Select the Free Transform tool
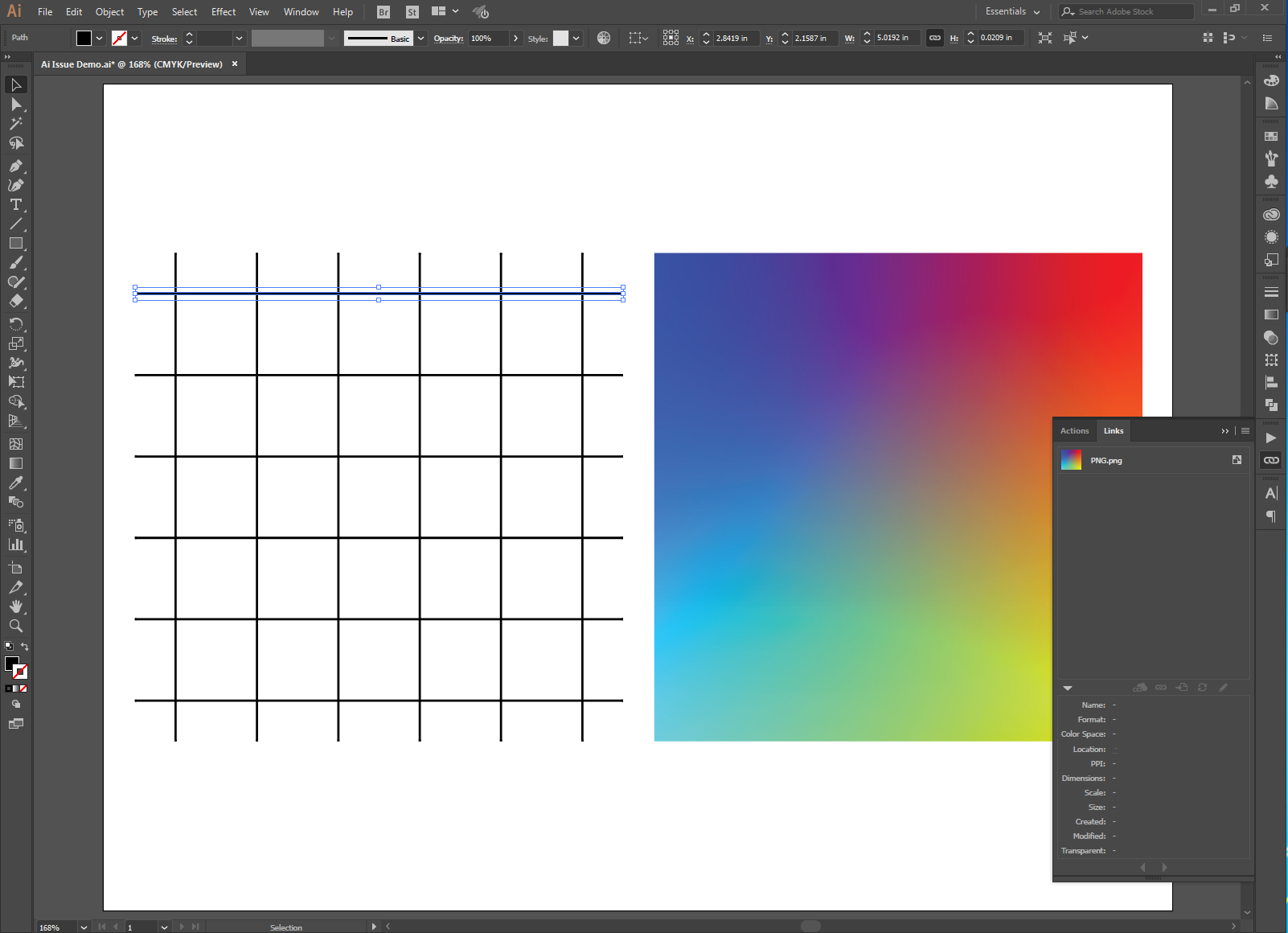This screenshot has height=933, width=1288. (x=16, y=382)
